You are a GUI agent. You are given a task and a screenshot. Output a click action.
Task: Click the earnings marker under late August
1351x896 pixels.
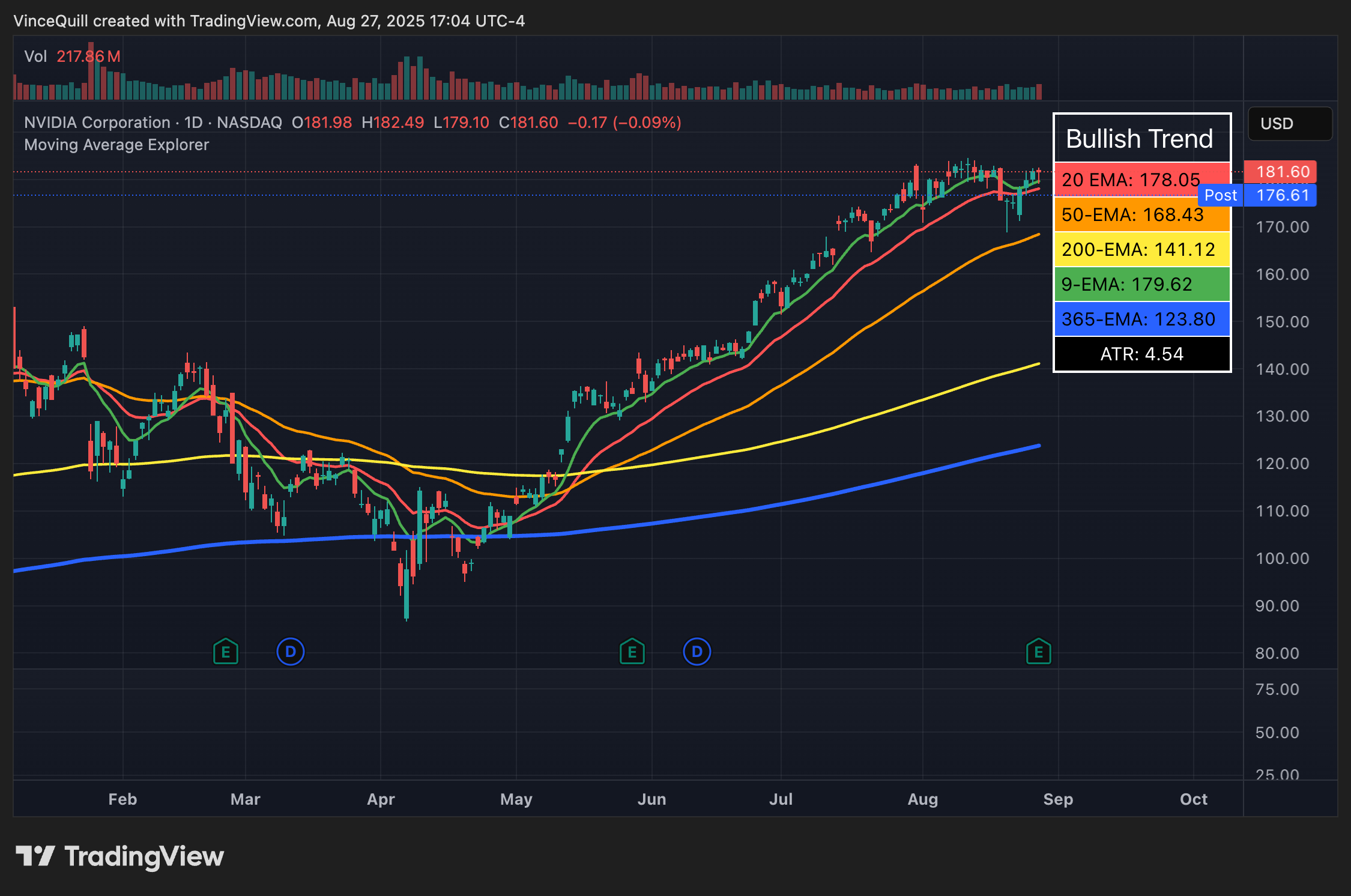tap(1039, 652)
